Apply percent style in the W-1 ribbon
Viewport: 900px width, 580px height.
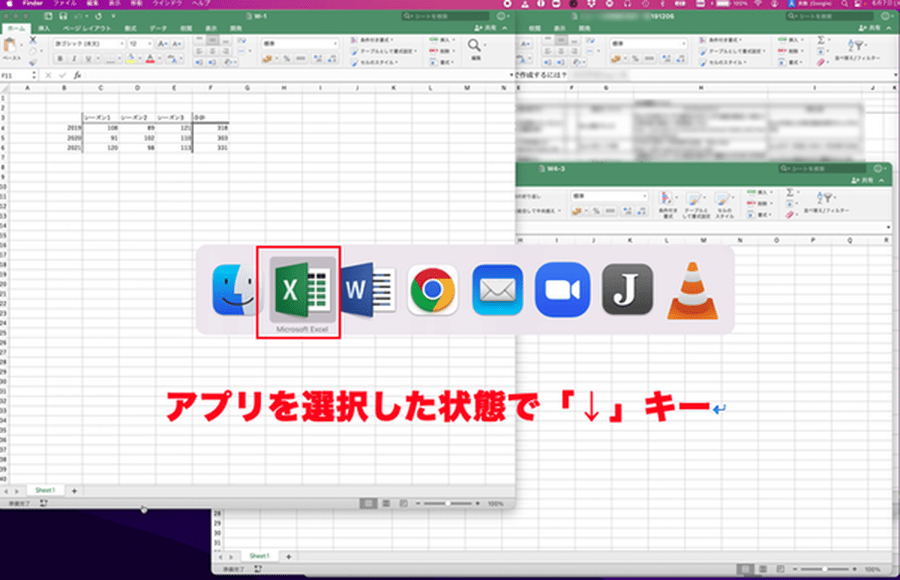(286, 59)
